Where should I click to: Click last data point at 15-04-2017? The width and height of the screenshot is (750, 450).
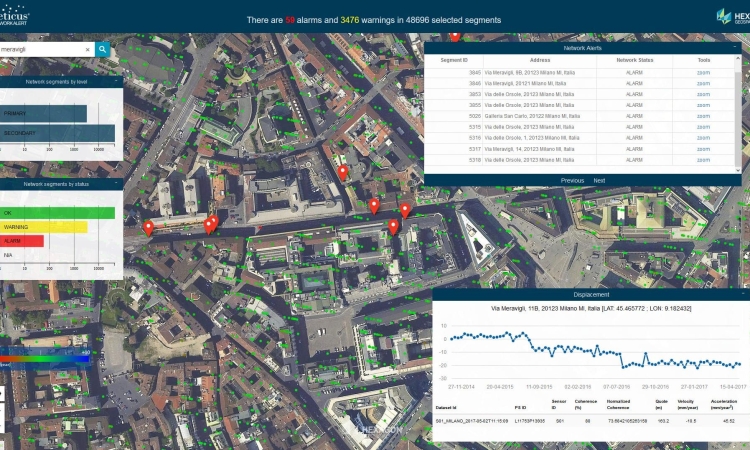739,364
